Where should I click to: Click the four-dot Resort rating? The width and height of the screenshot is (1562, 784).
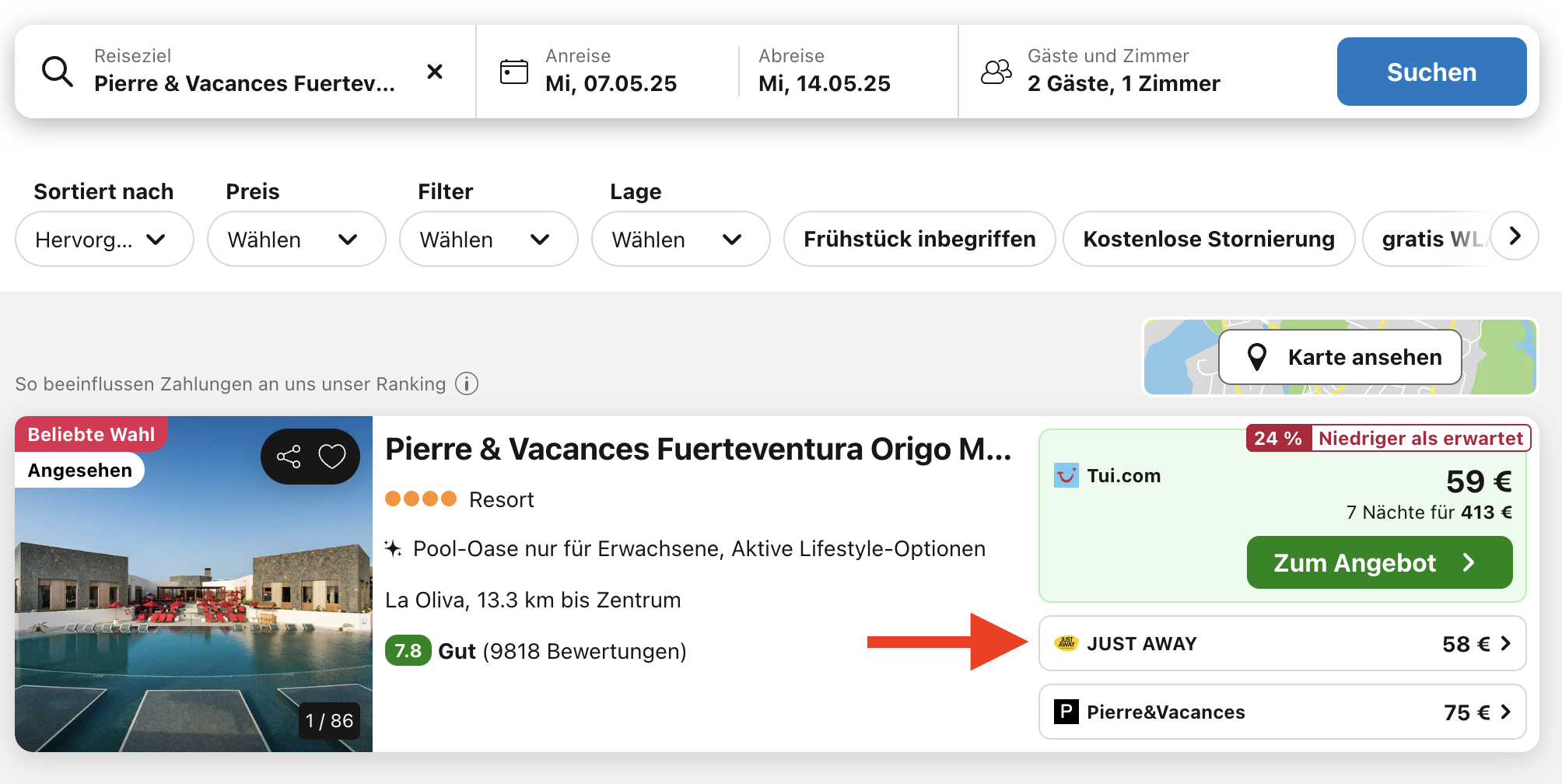tap(421, 499)
